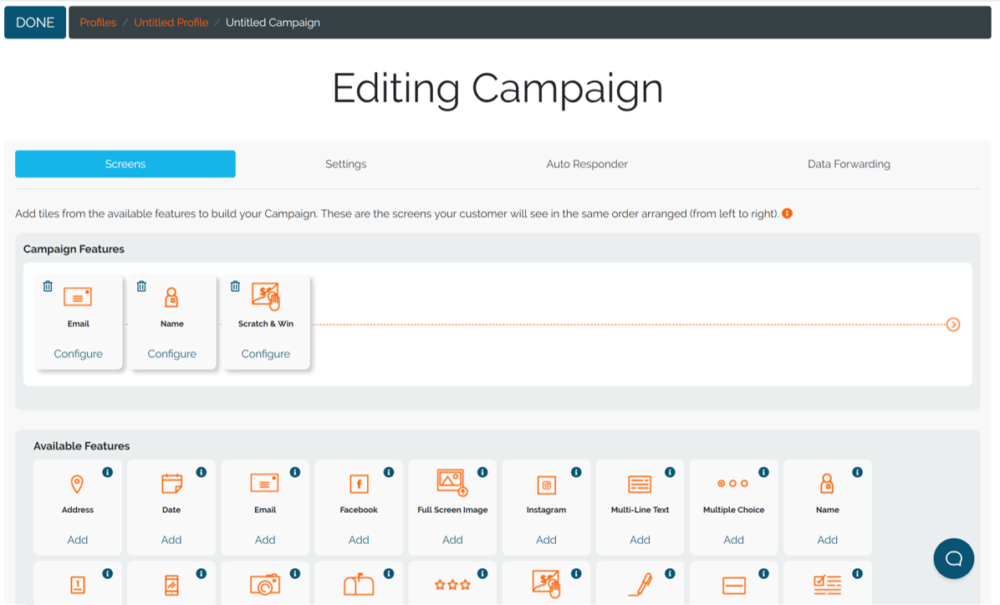Screen dimensions: 1000x605
Task: Open Untitled Profile breadcrumb link
Action: pyautogui.click(x=171, y=22)
